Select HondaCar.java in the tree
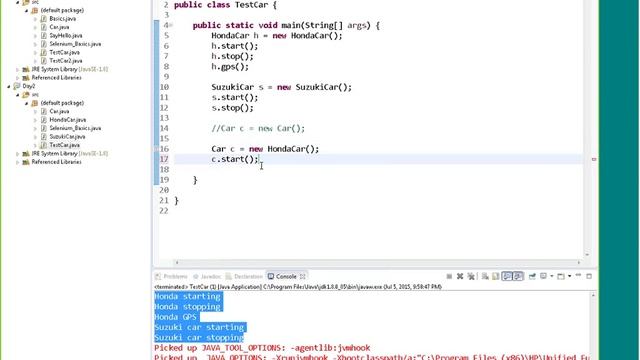Viewport: 640px width, 360px height. point(68,120)
